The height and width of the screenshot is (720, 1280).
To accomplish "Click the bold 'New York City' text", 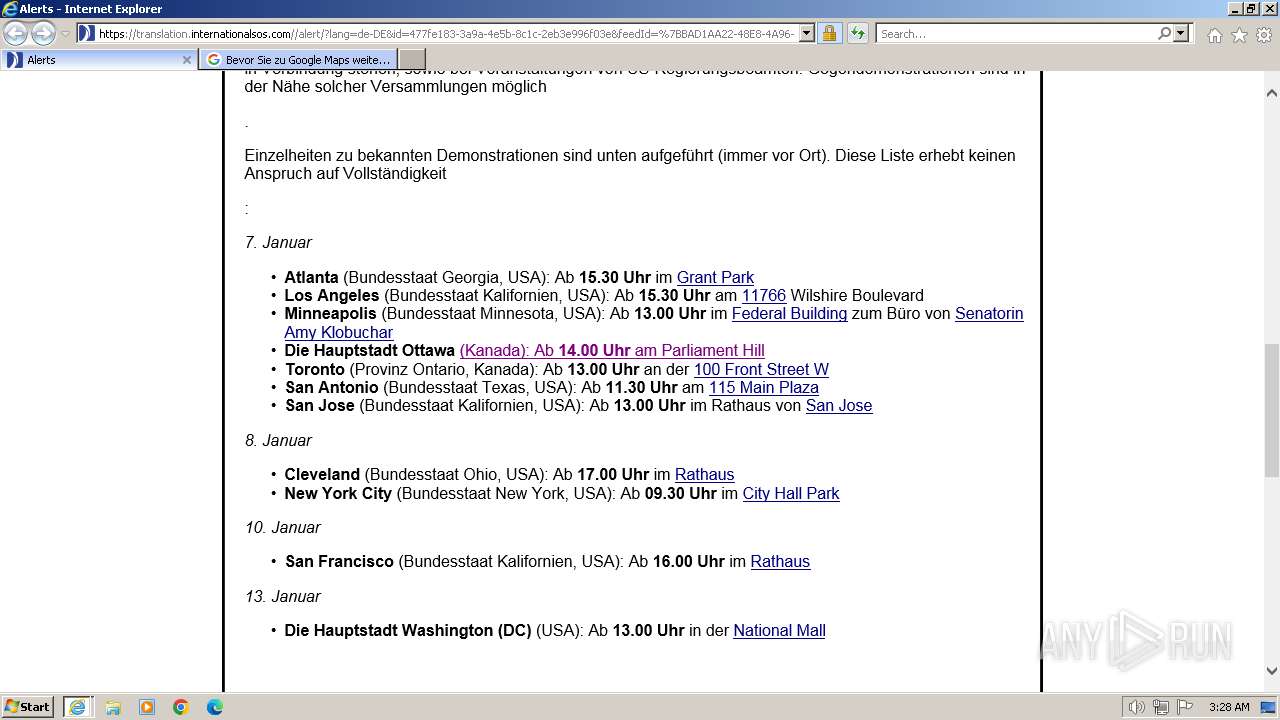I will (x=338, y=494).
